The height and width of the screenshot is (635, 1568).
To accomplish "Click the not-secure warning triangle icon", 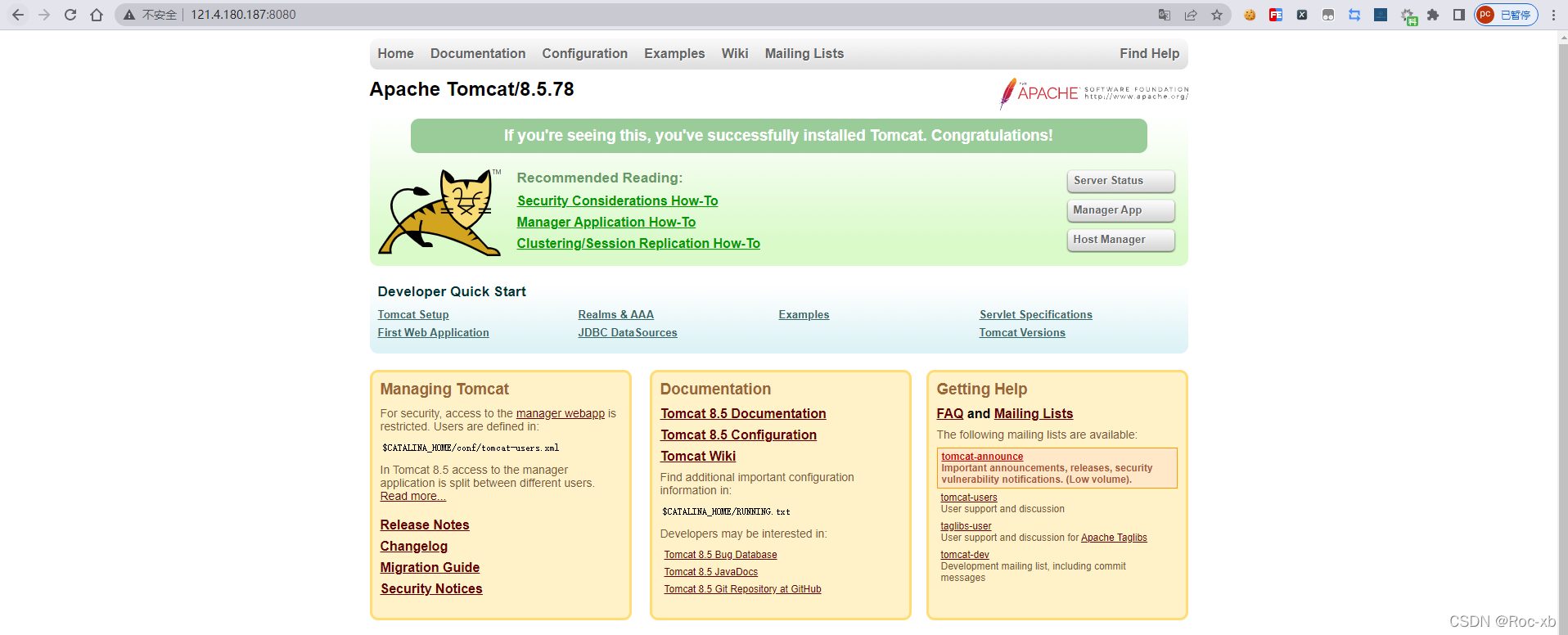I will (129, 15).
